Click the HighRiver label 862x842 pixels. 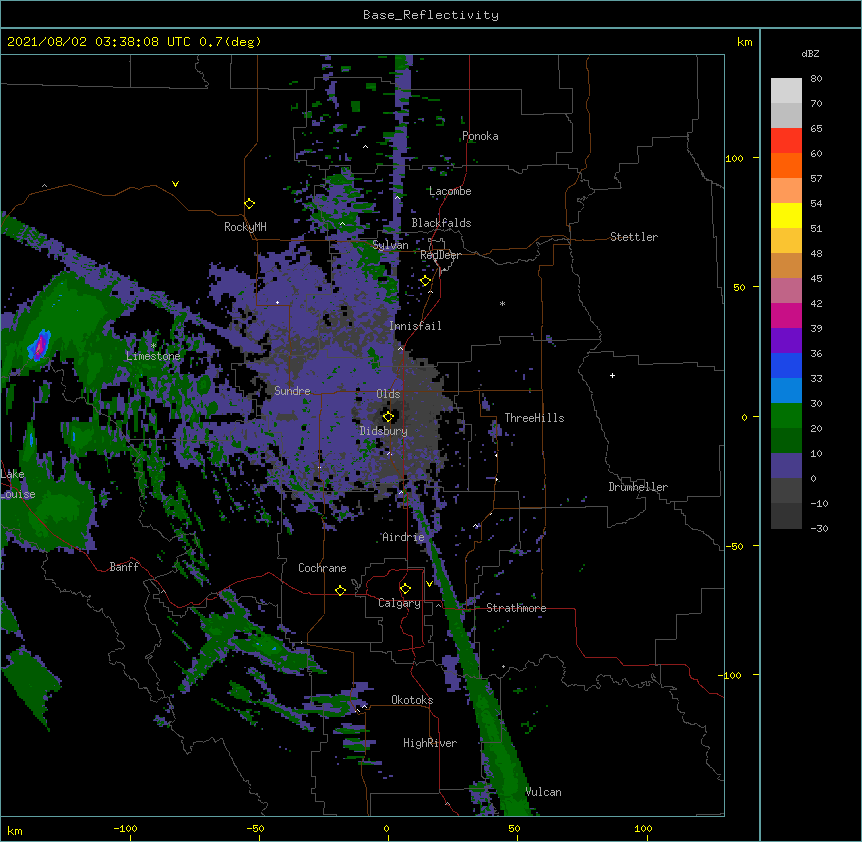coord(430,743)
